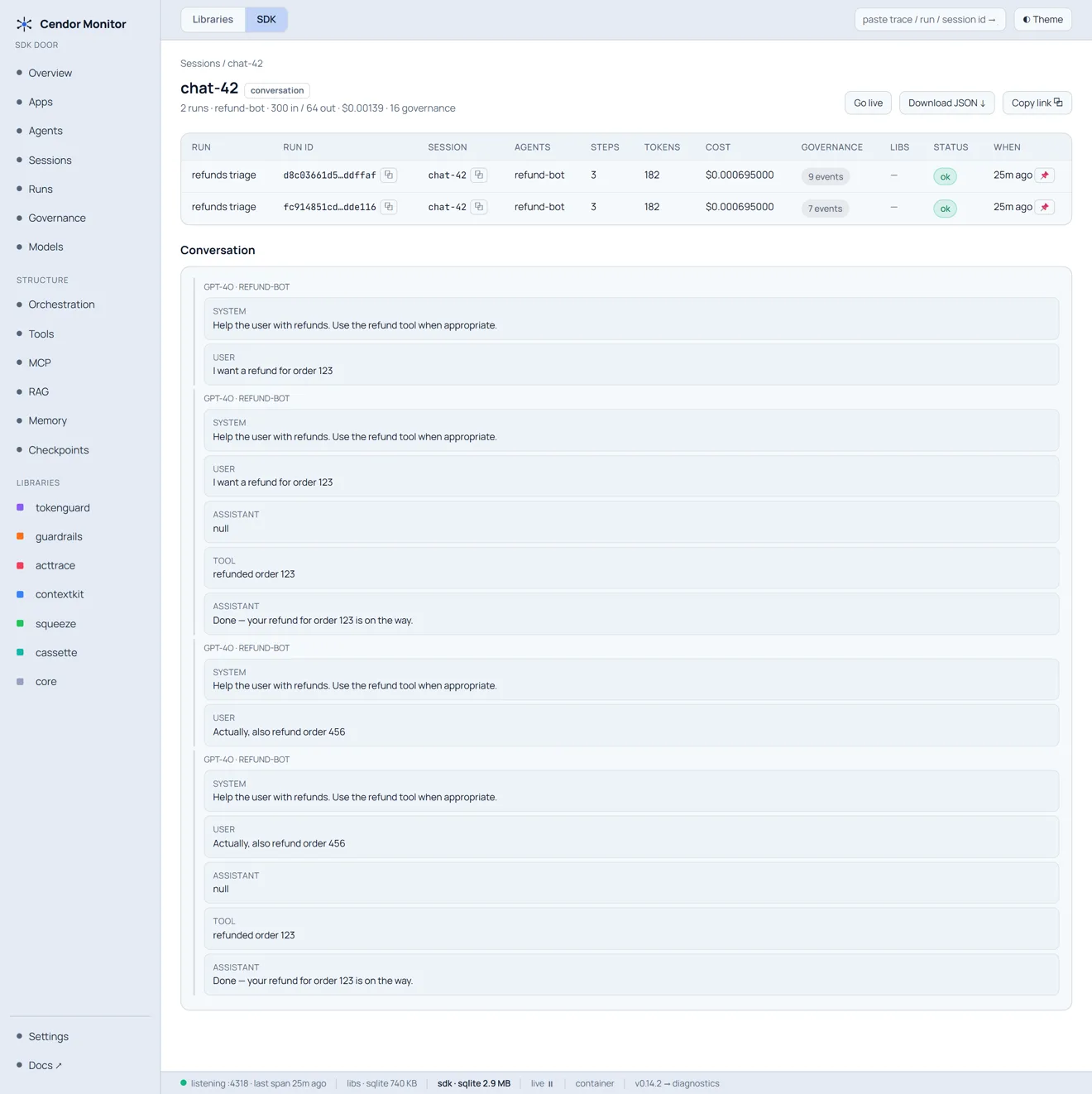Pin the fc914851cd run row
This screenshot has width=1092, height=1094.
point(1045,207)
